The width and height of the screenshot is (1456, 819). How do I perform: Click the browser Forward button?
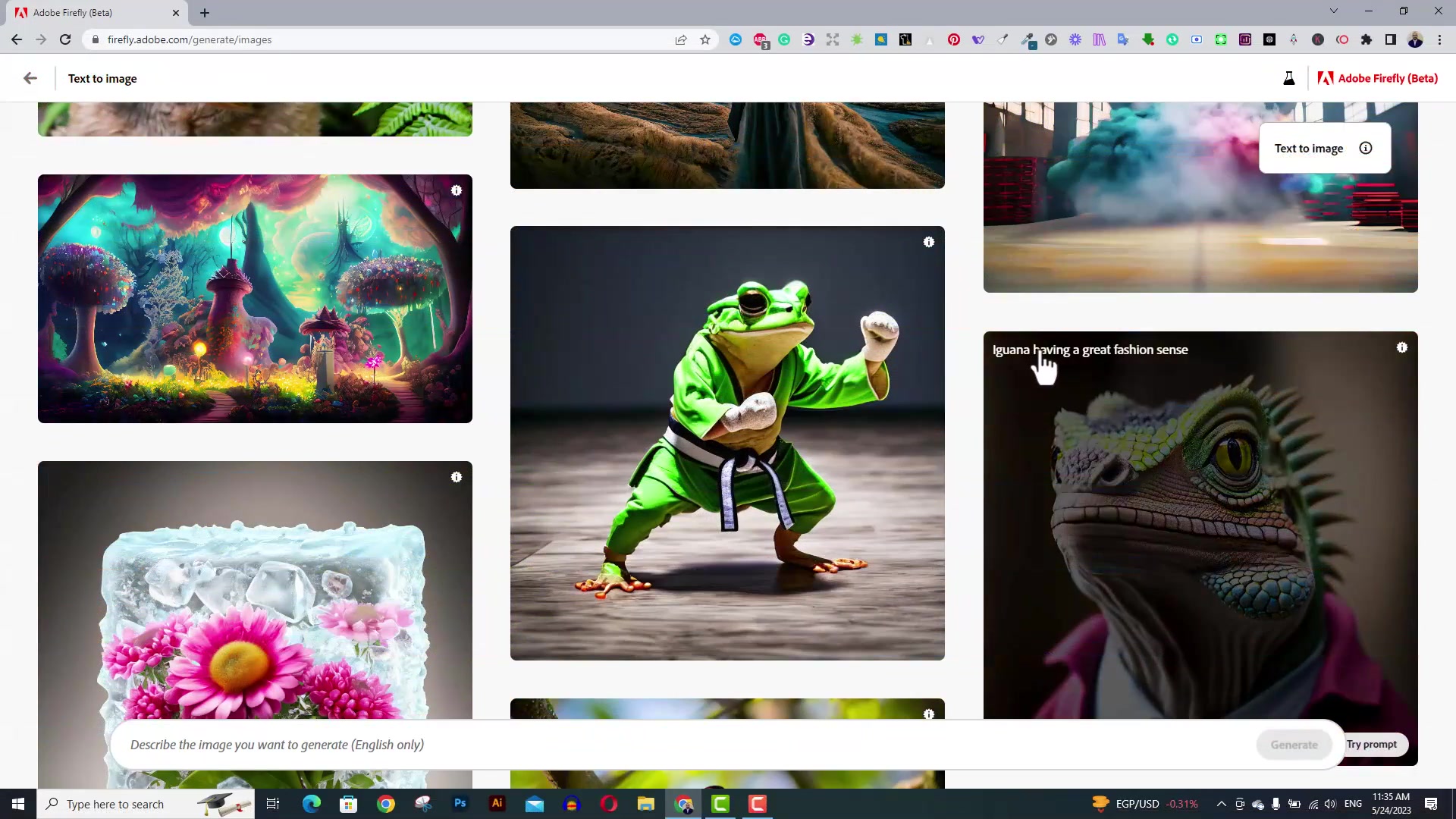click(41, 39)
